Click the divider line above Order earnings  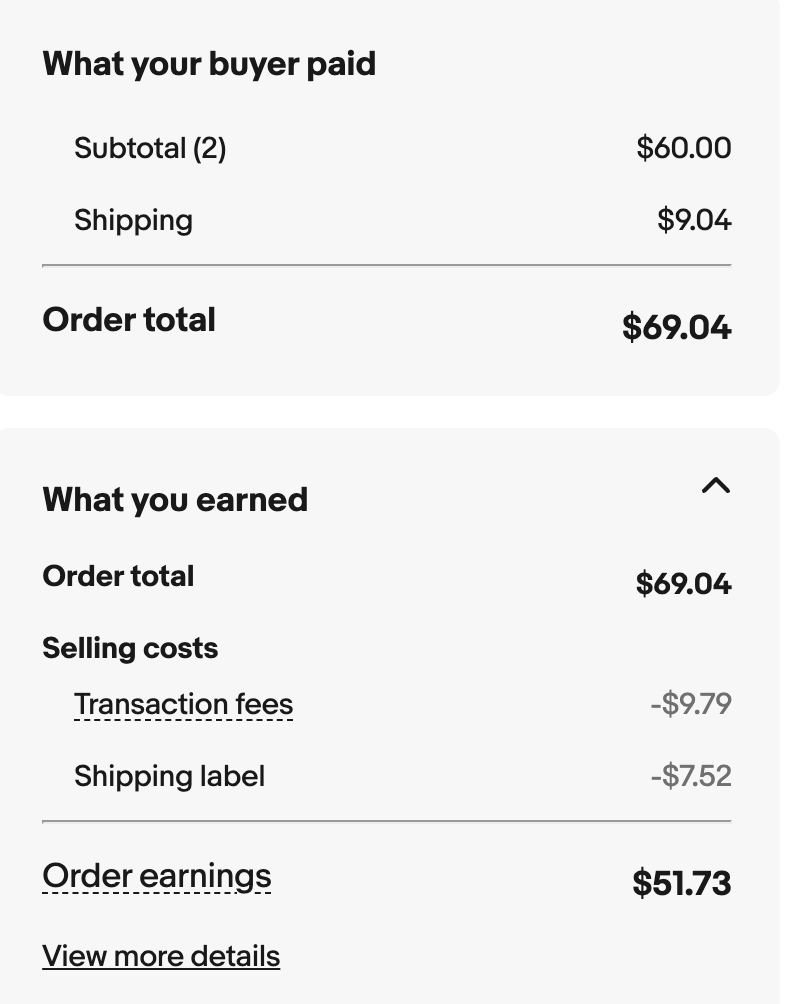pos(386,821)
